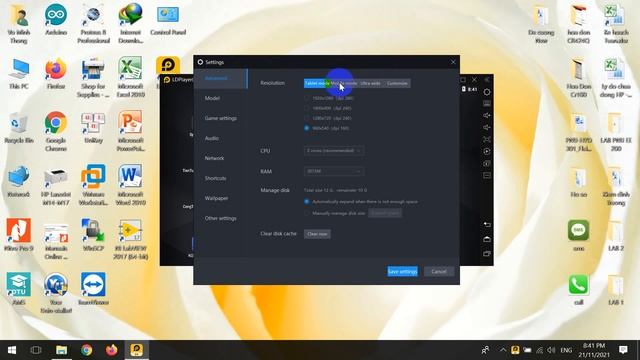Switch to Mobile mode resolution tab

[343, 83]
